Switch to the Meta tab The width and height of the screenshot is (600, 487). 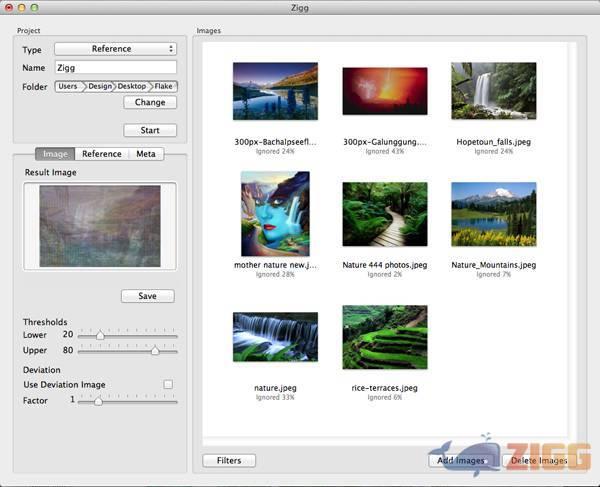pos(146,154)
